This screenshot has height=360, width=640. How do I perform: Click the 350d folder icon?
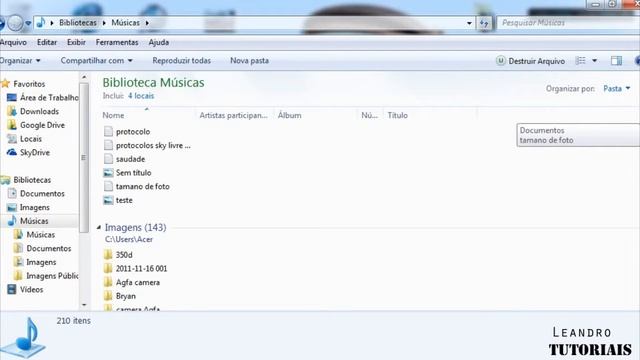108,255
